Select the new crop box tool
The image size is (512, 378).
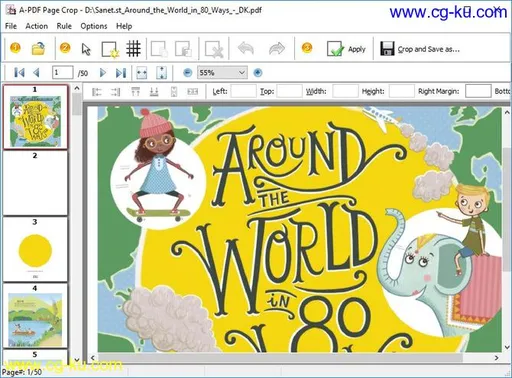click(x=110, y=49)
